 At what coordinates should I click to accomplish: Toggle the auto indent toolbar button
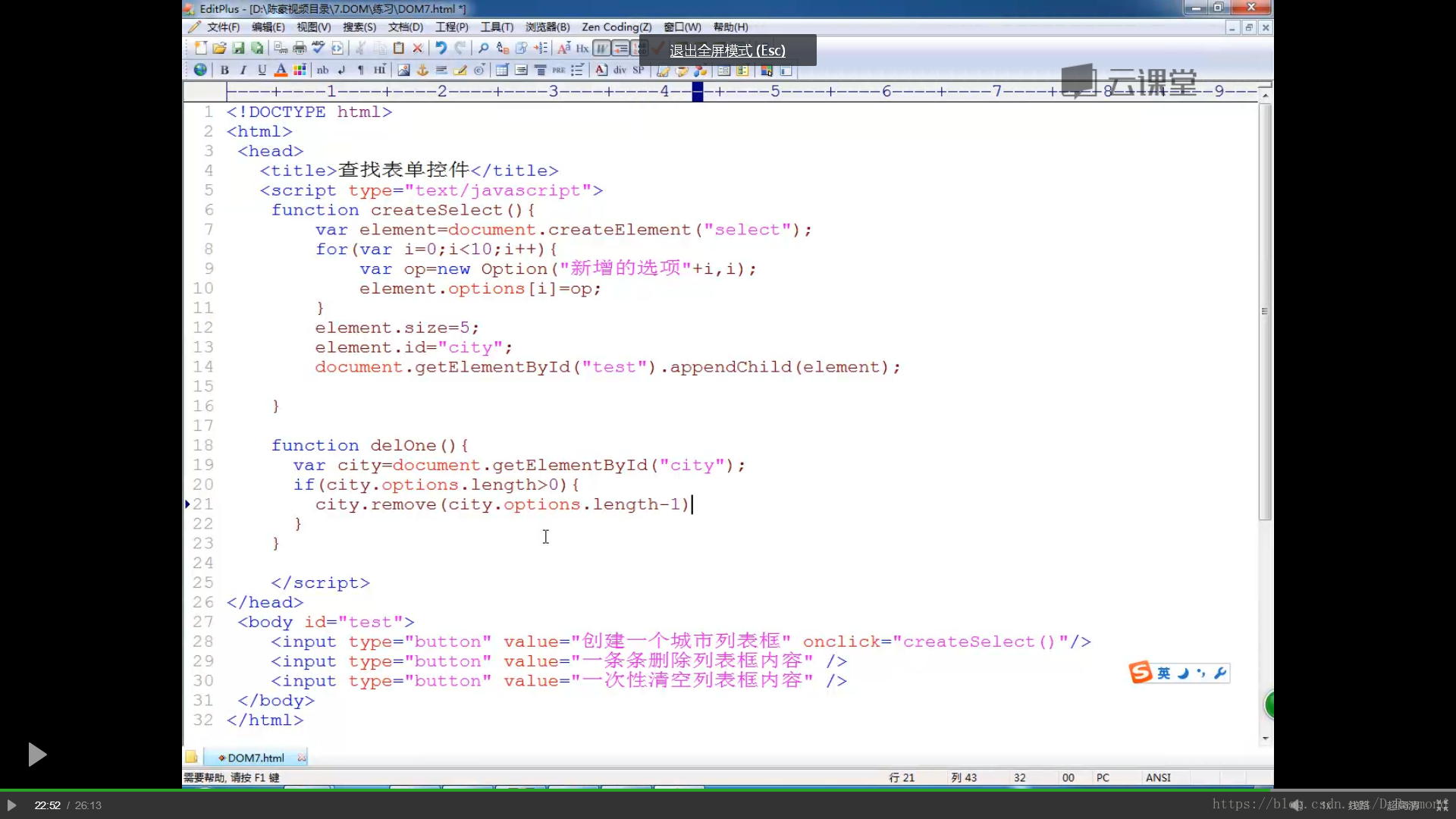(x=620, y=48)
